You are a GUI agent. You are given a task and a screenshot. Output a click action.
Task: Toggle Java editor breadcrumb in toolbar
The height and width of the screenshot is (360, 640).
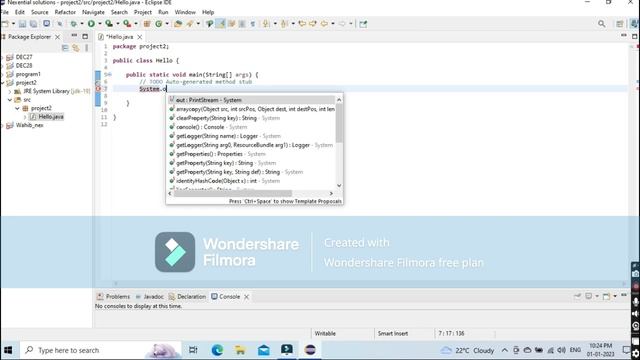tap(209, 24)
